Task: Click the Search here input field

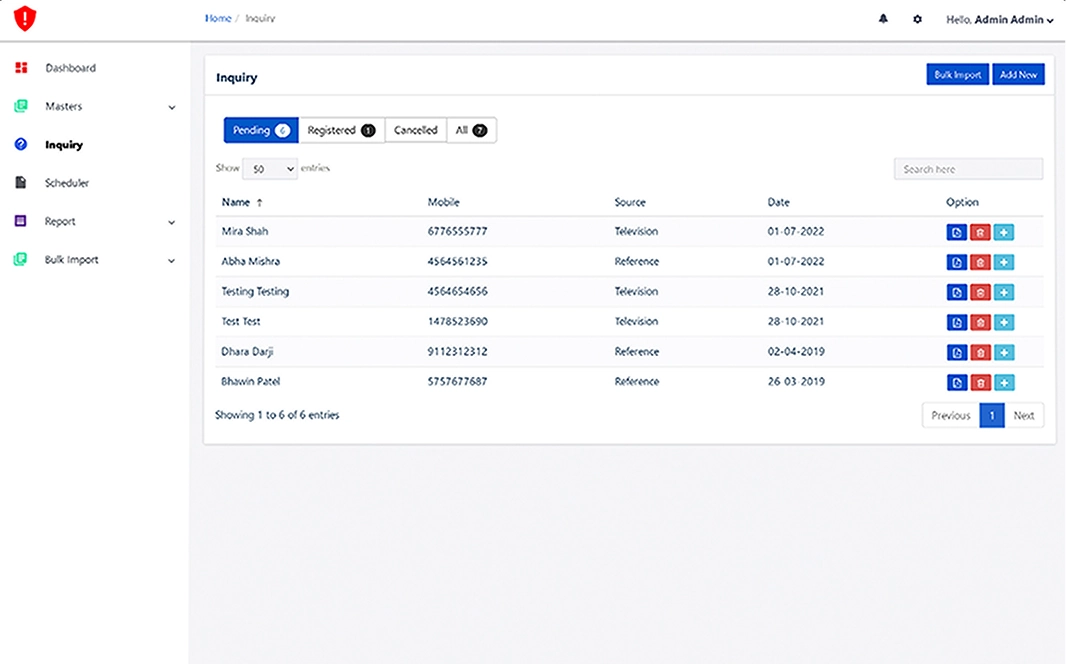Action: tap(968, 169)
